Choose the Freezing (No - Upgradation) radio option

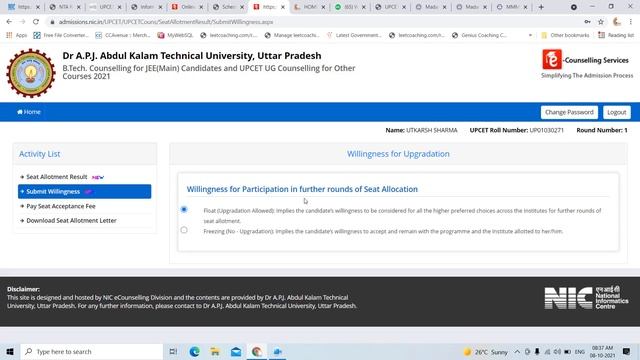pos(184,230)
